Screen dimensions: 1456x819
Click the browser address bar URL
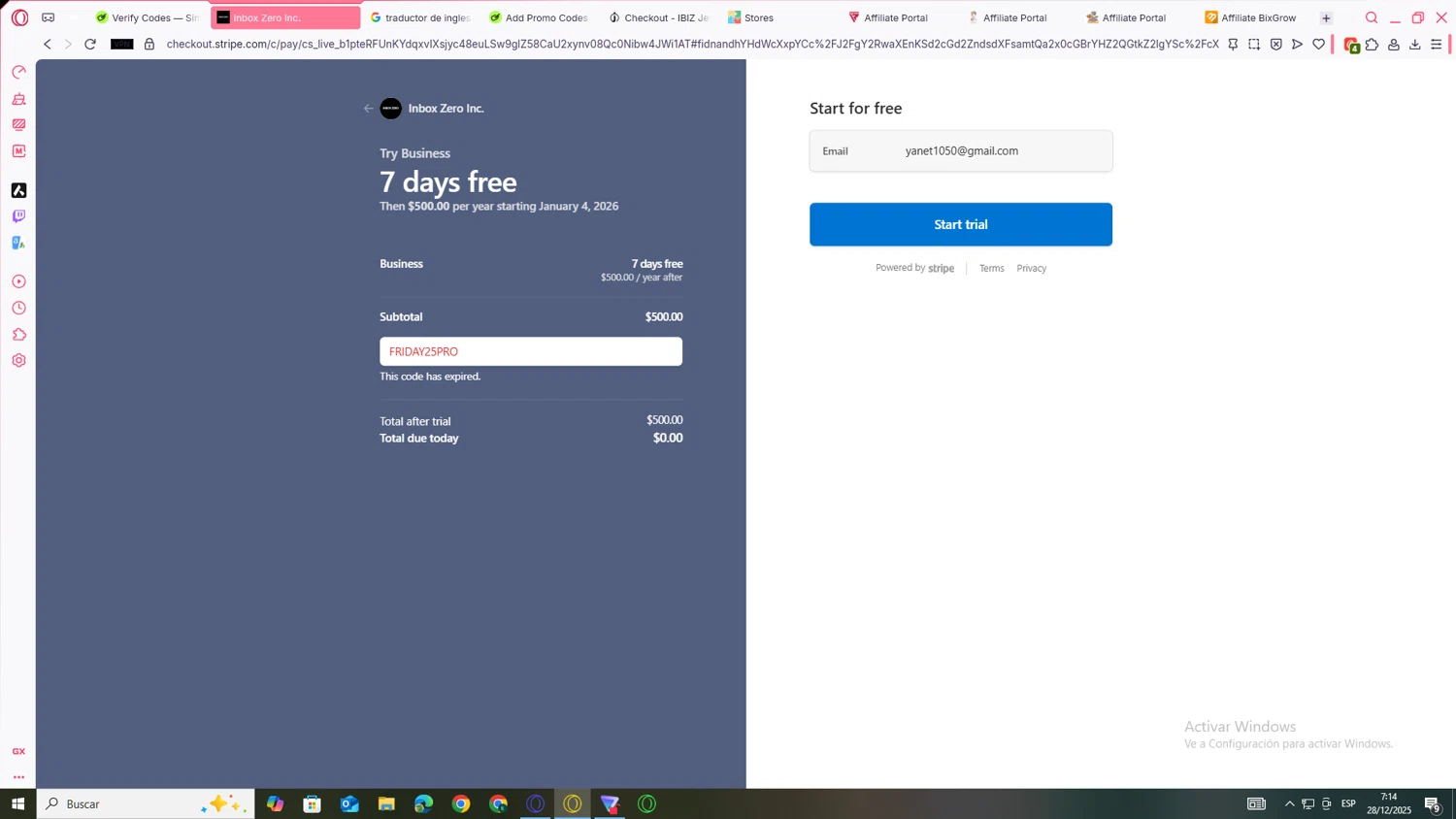tap(692, 44)
